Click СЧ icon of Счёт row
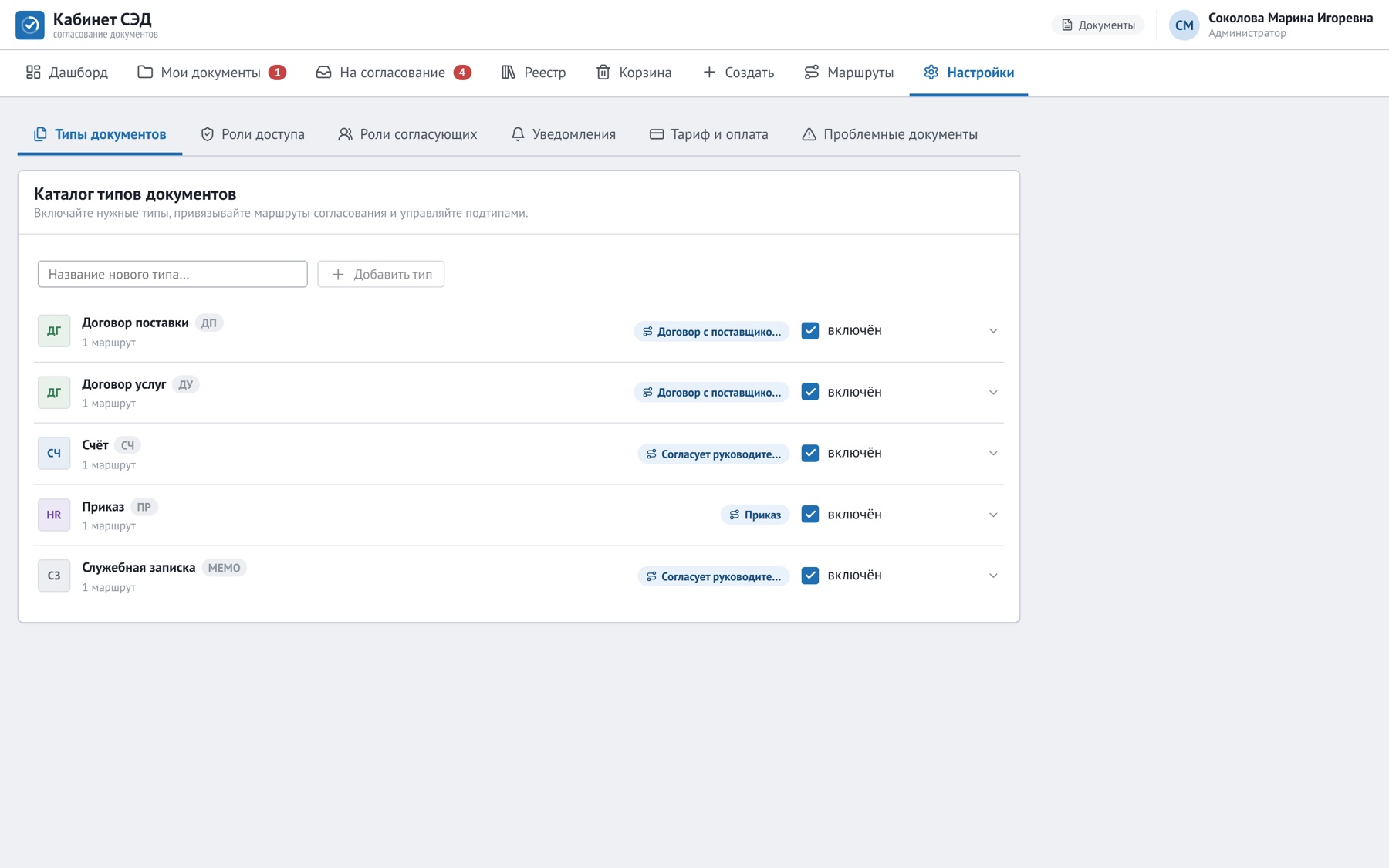 coord(54,453)
